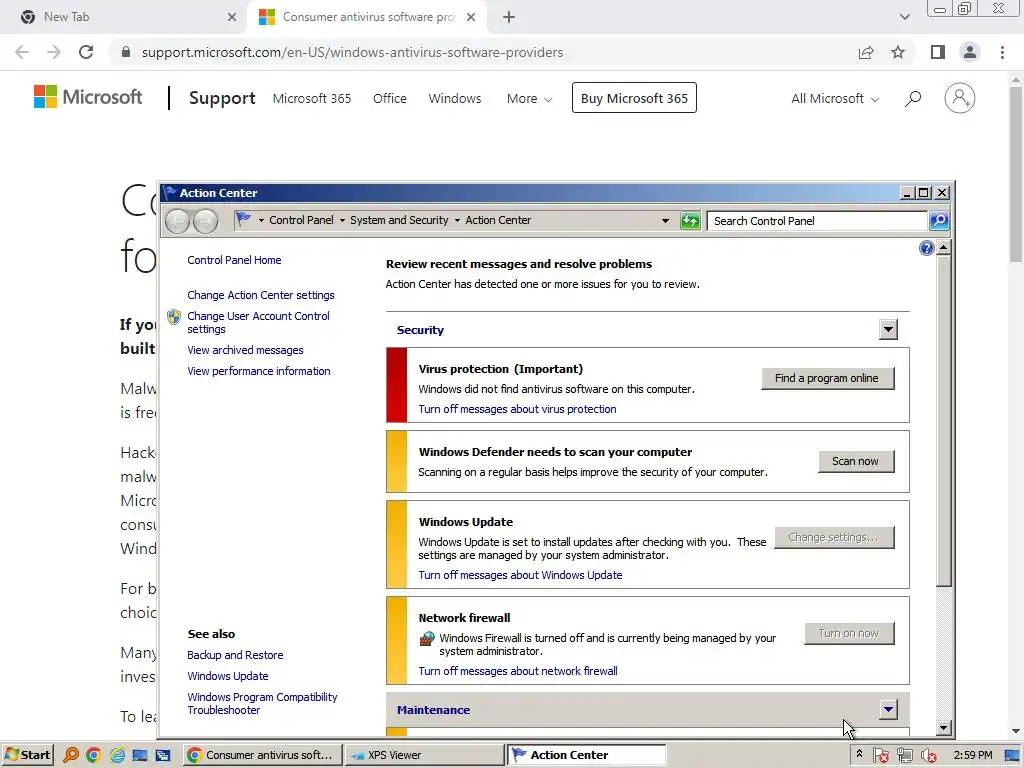Close the Consumer antivirus software tab

tap(471, 17)
